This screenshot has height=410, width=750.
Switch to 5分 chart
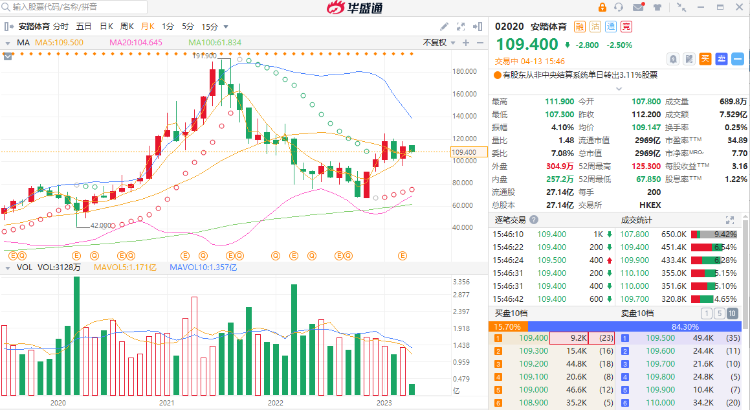pyautogui.click(x=188, y=27)
